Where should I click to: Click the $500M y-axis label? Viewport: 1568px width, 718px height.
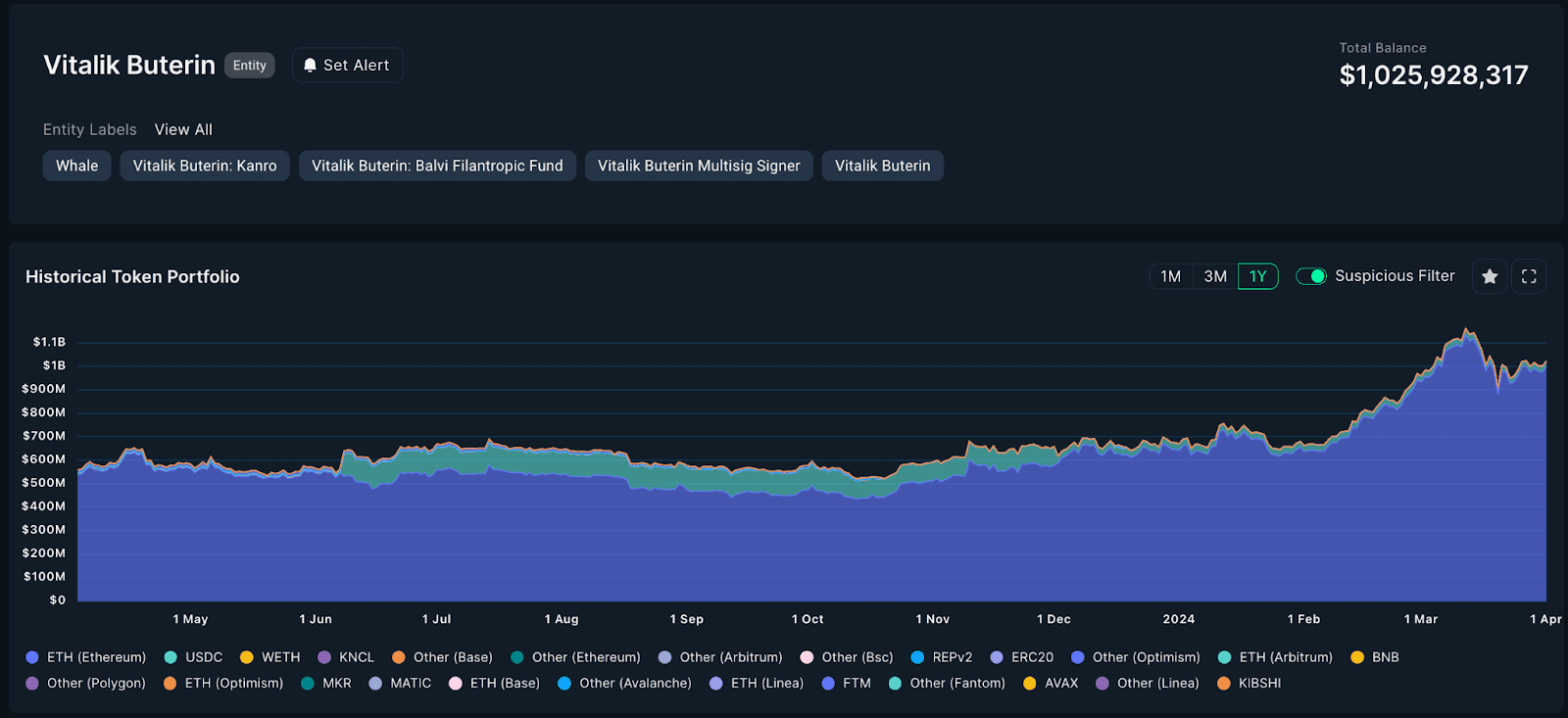coord(44,483)
